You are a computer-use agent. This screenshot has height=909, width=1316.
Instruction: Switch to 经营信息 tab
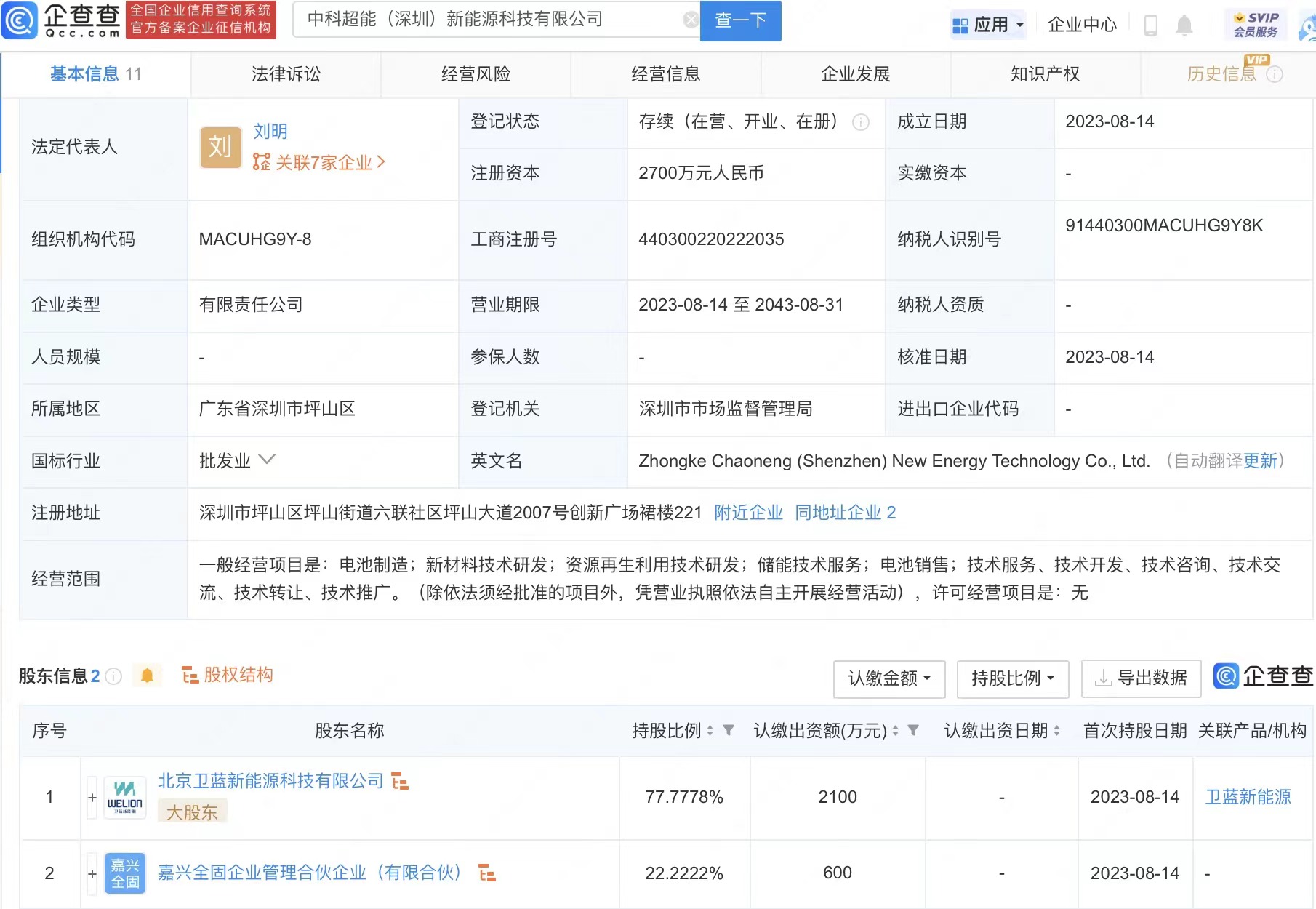665,74
